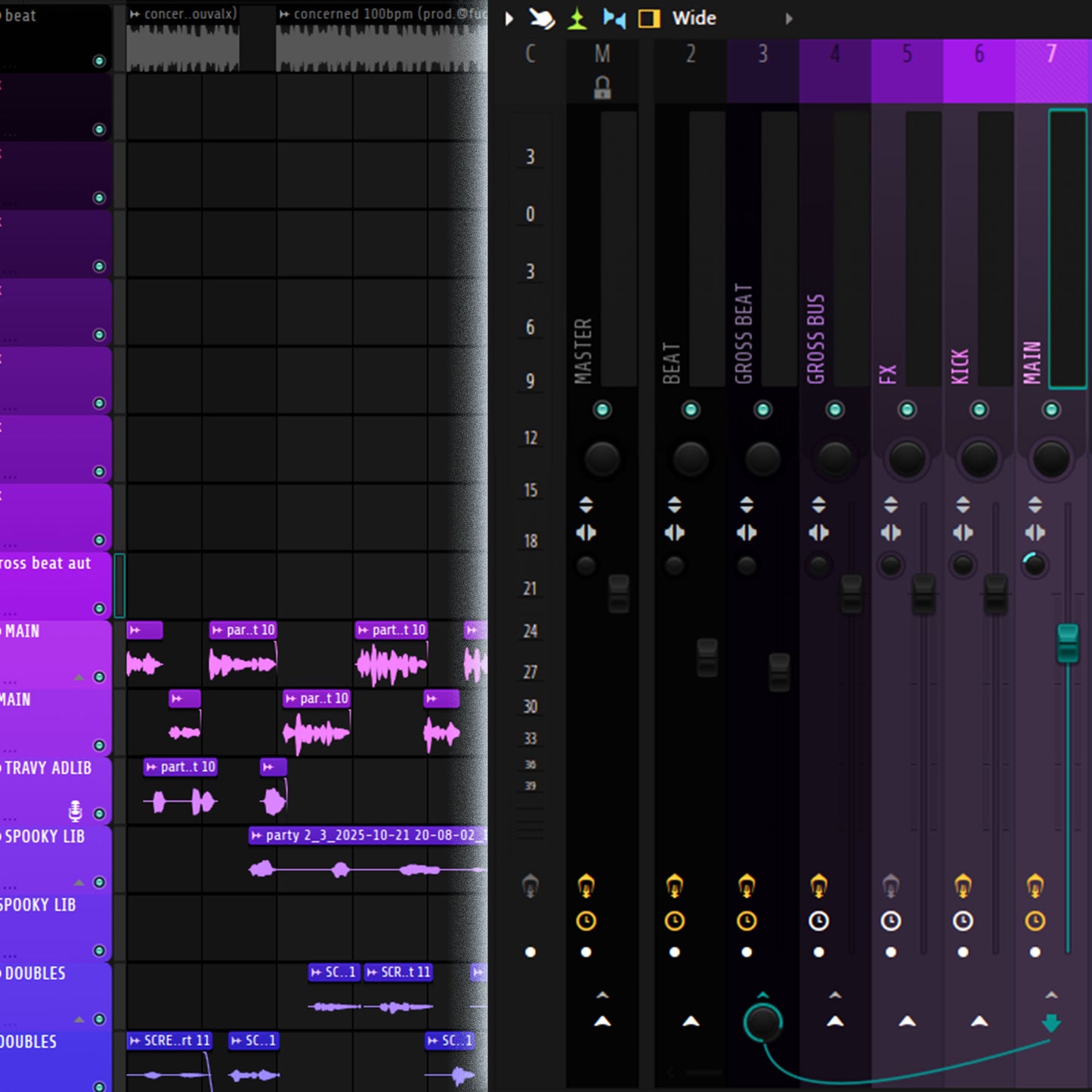This screenshot has width=1092, height=1092.
Task: Toggle FX slots icon on BEAT track
Action: 674,885
